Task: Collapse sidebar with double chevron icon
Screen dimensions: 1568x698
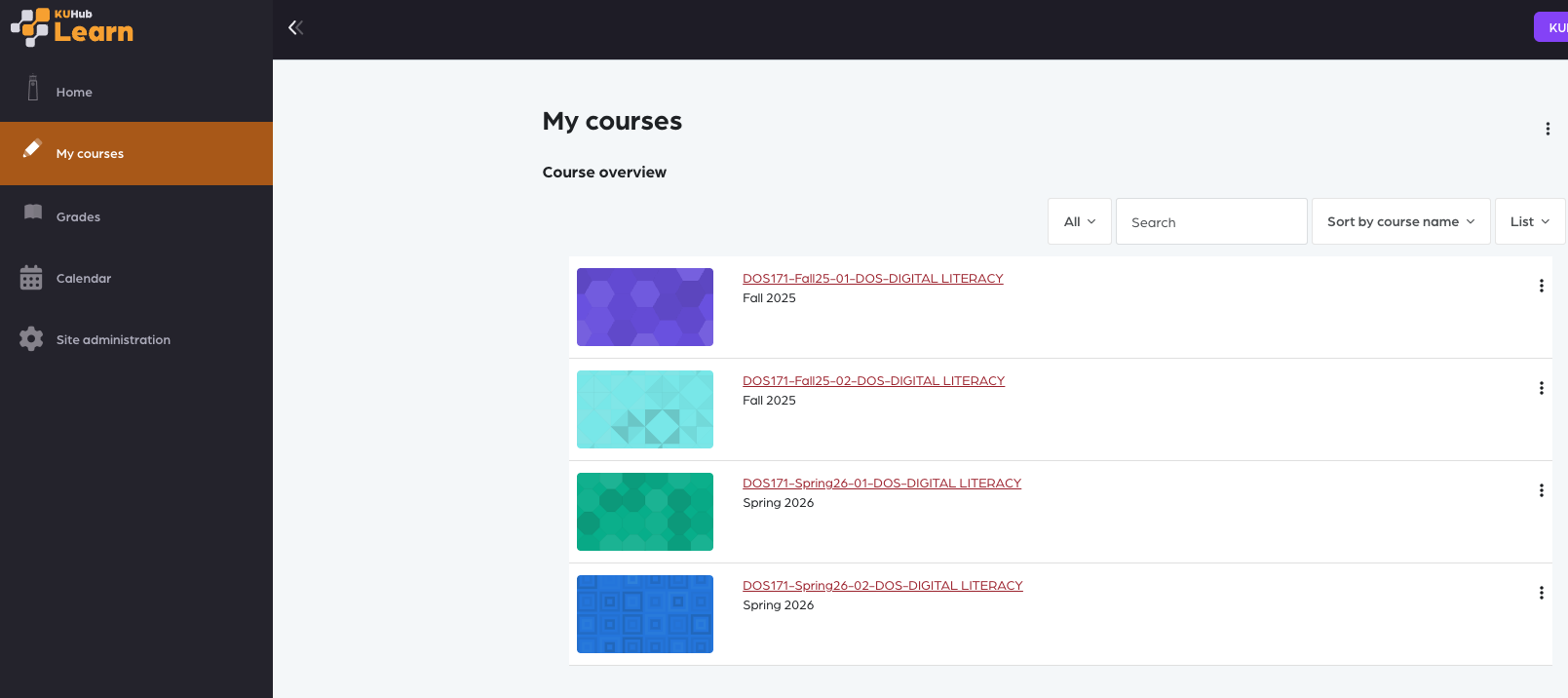Action: [x=295, y=27]
